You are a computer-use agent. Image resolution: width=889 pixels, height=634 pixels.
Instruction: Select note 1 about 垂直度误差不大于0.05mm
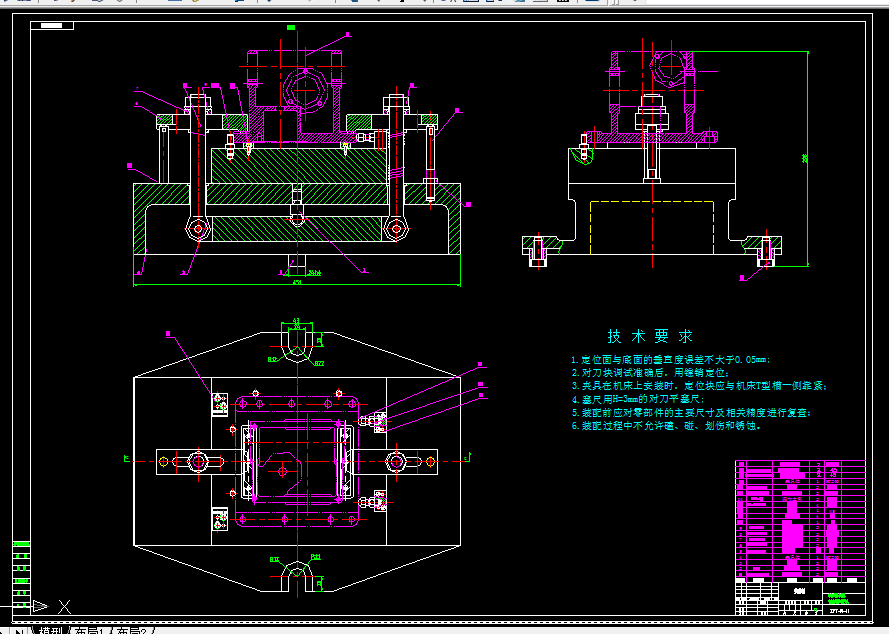[x=670, y=360]
